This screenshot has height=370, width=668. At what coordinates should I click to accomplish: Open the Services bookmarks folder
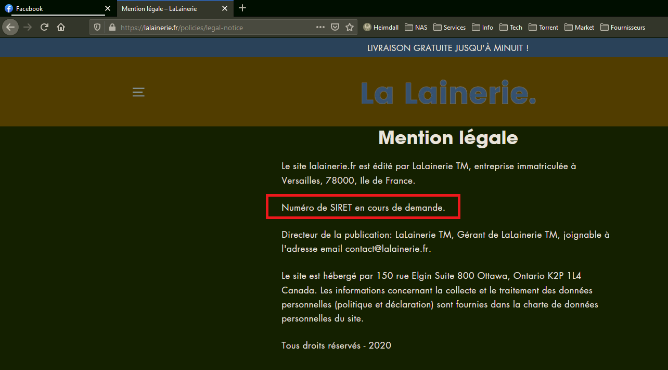[449, 27]
